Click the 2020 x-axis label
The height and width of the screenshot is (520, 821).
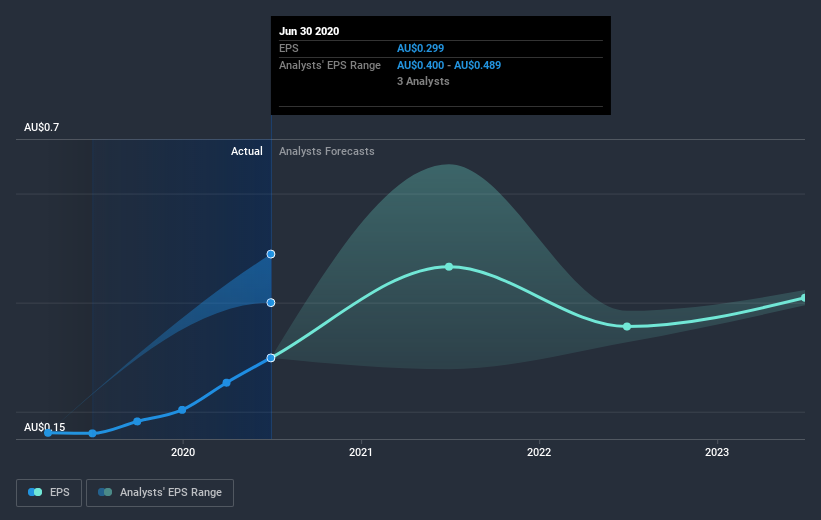(183, 452)
